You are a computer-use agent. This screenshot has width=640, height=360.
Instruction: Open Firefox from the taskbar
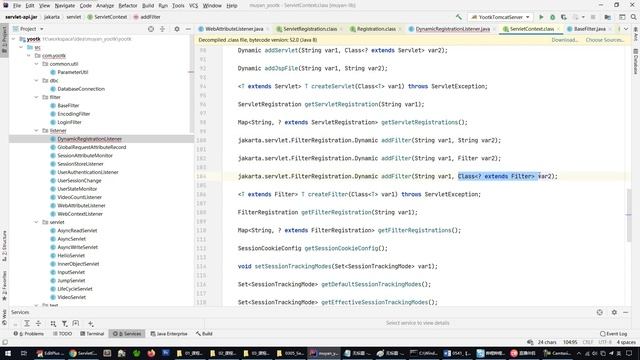(x=151, y=353)
